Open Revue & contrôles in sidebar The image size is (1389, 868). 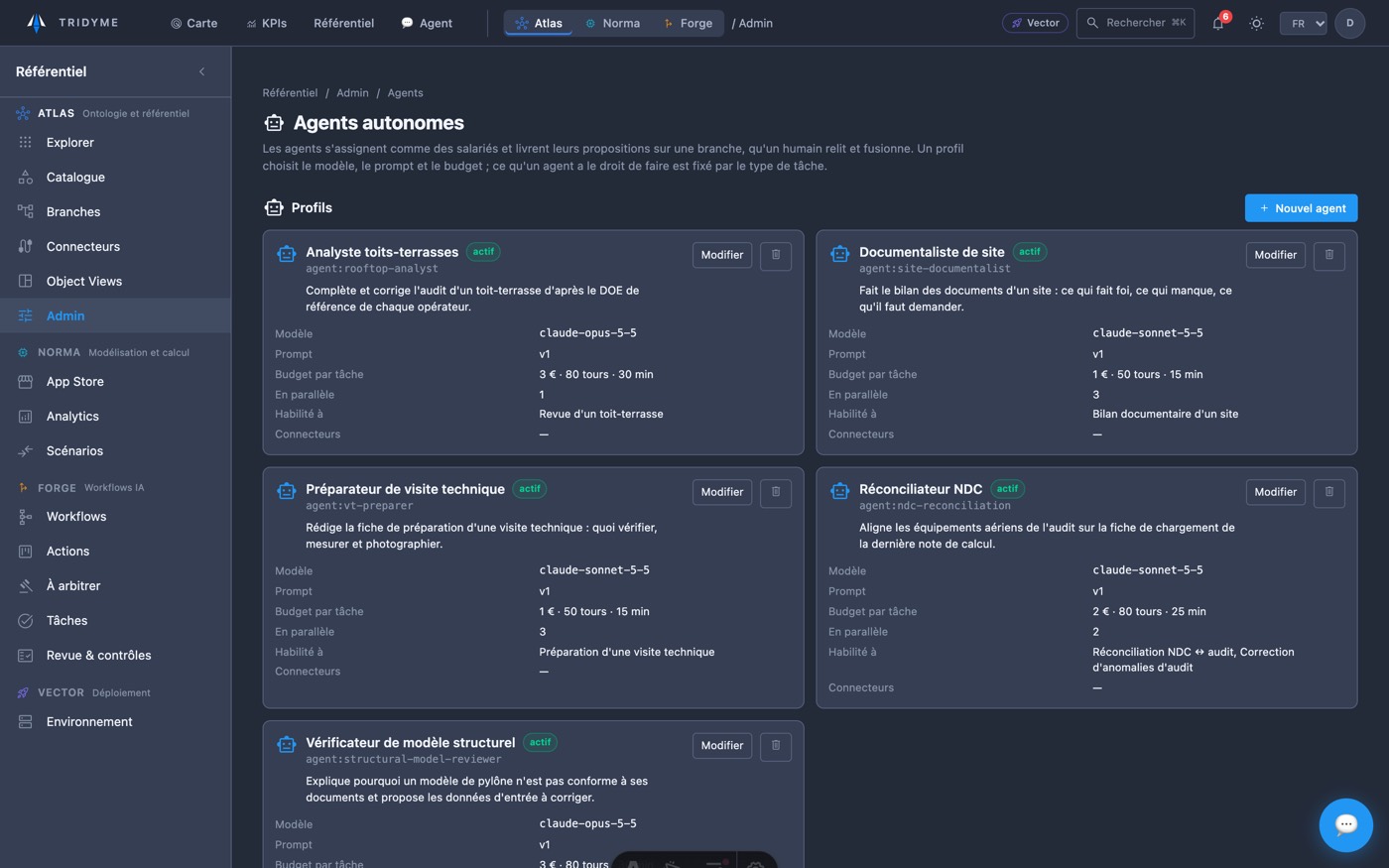click(x=115, y=656)
